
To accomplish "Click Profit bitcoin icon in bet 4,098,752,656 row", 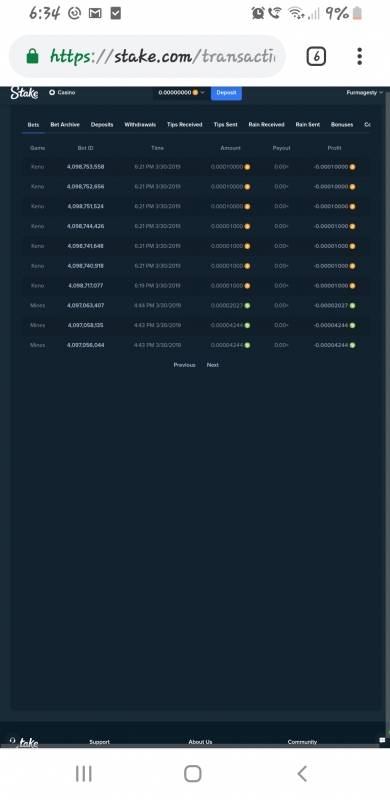I will coord(352,187).
